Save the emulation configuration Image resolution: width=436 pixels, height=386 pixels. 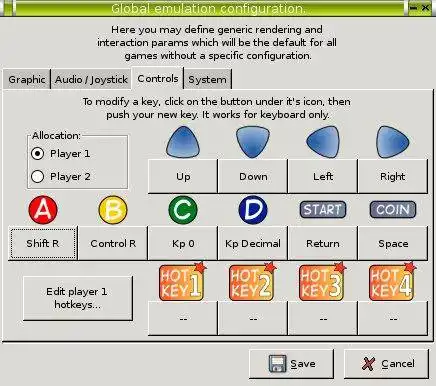291,364
